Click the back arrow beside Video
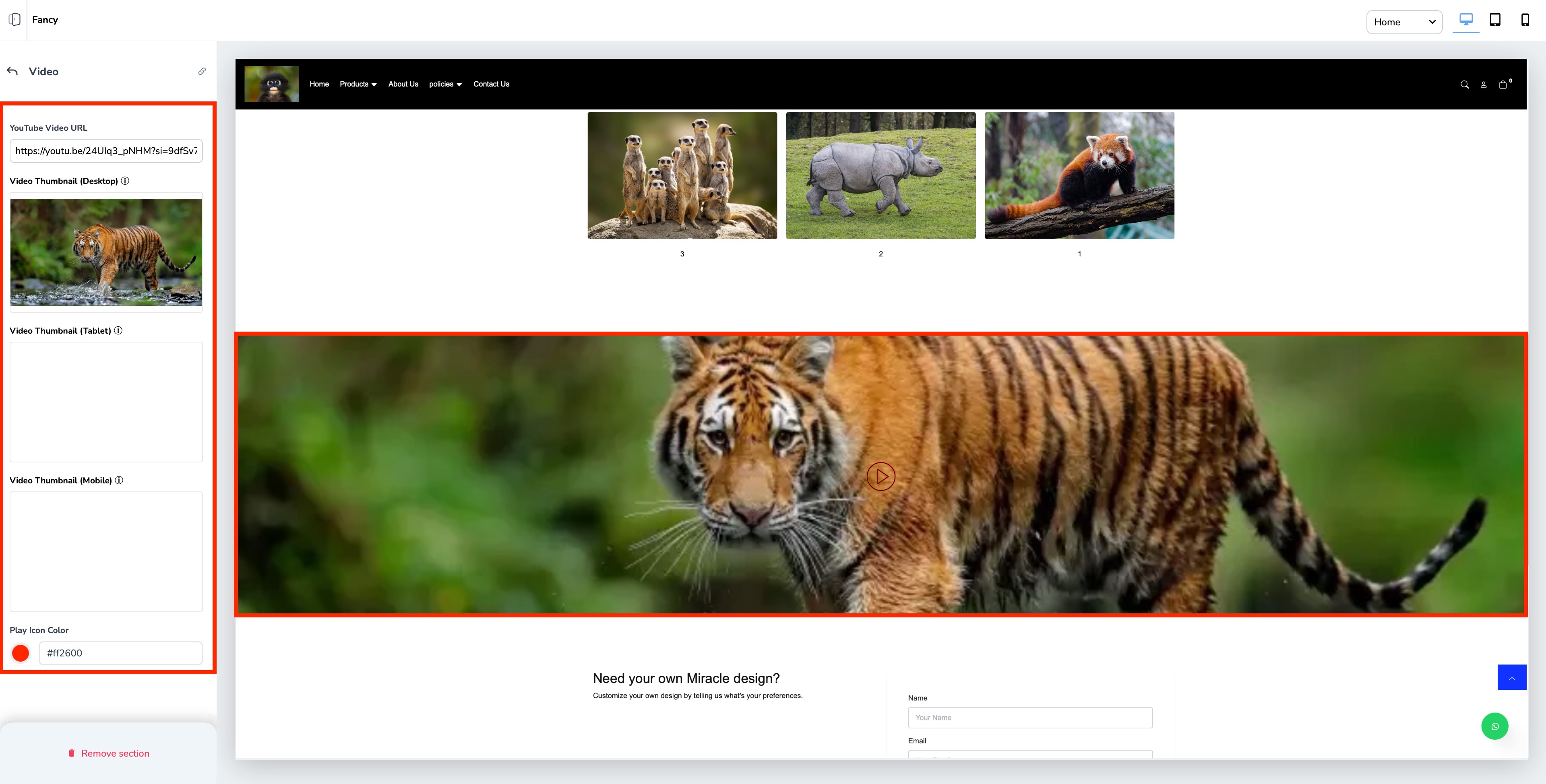Viewport: 1546px width, 784px height. pos(12,71)
